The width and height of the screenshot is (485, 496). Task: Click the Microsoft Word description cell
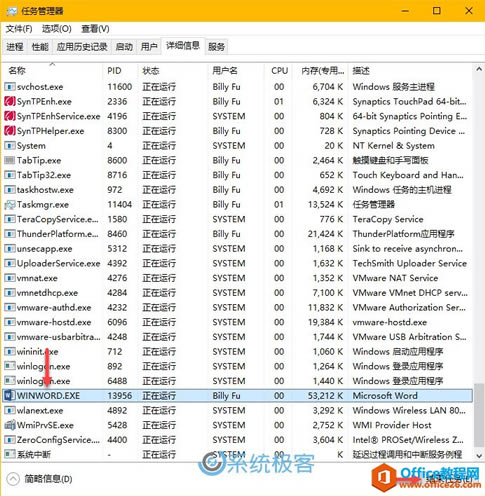pyautogui.click(x=385, y=396)
